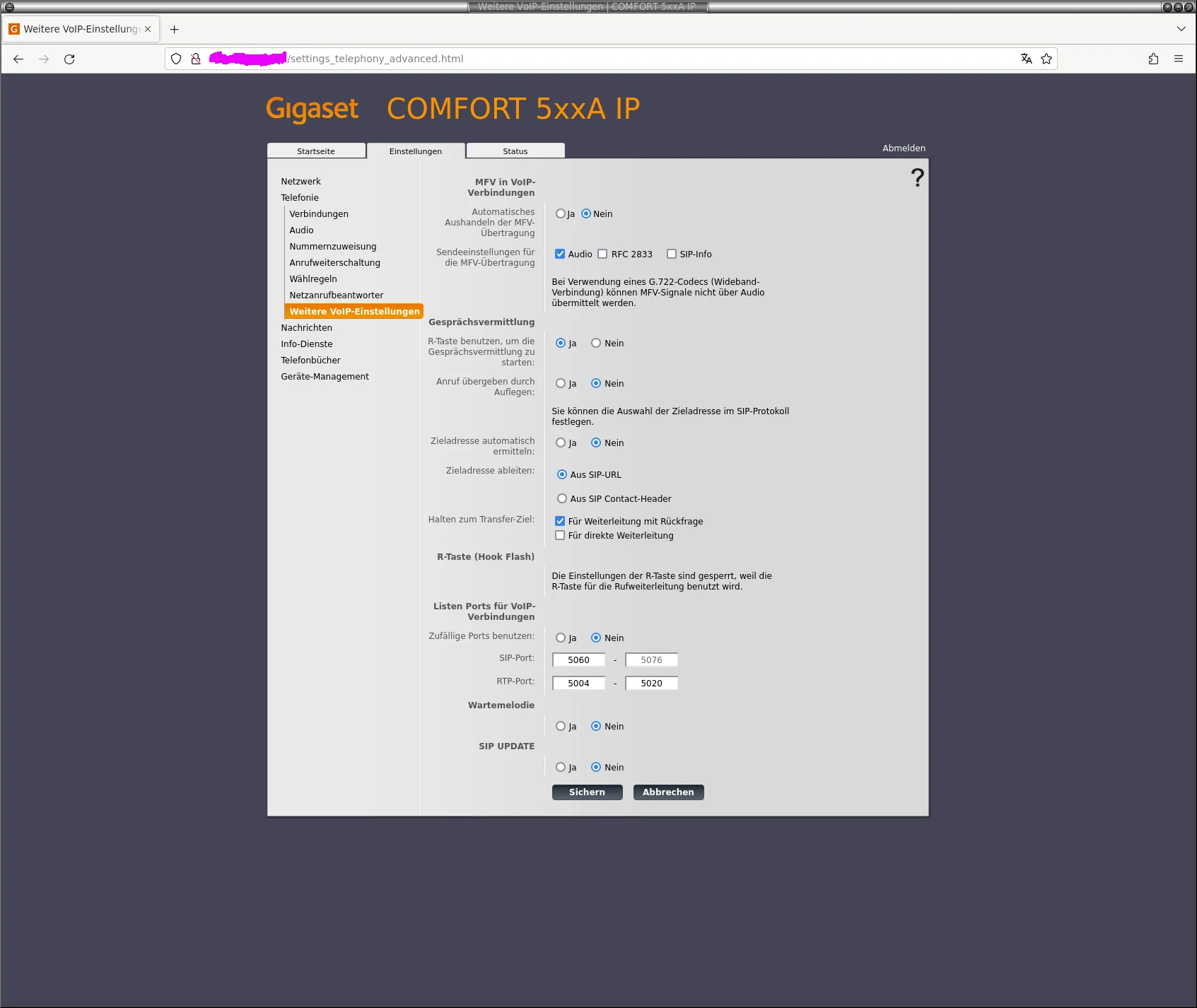Screen dimensions: 1197x1008
Task: Check Für direkte Weiterleitung
Action: [x=560, y=535]
